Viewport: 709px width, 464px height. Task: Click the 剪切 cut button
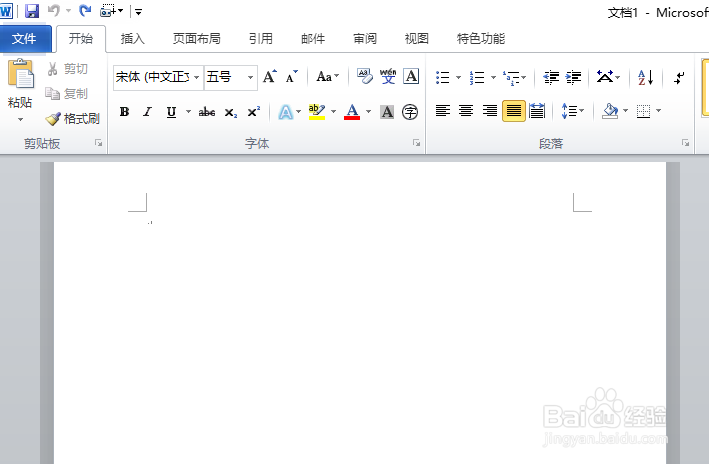[x=67, y=69]
